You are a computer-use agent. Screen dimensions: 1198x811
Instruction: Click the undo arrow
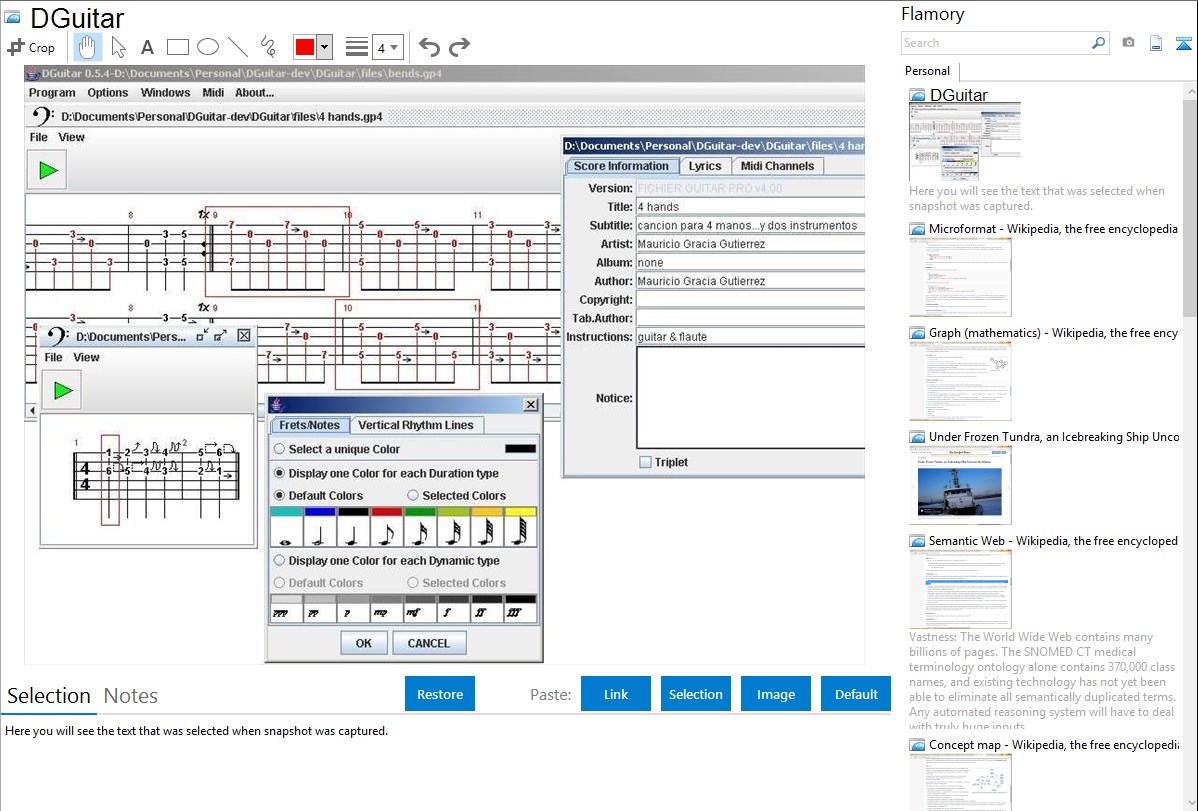(x=429, y=47)
